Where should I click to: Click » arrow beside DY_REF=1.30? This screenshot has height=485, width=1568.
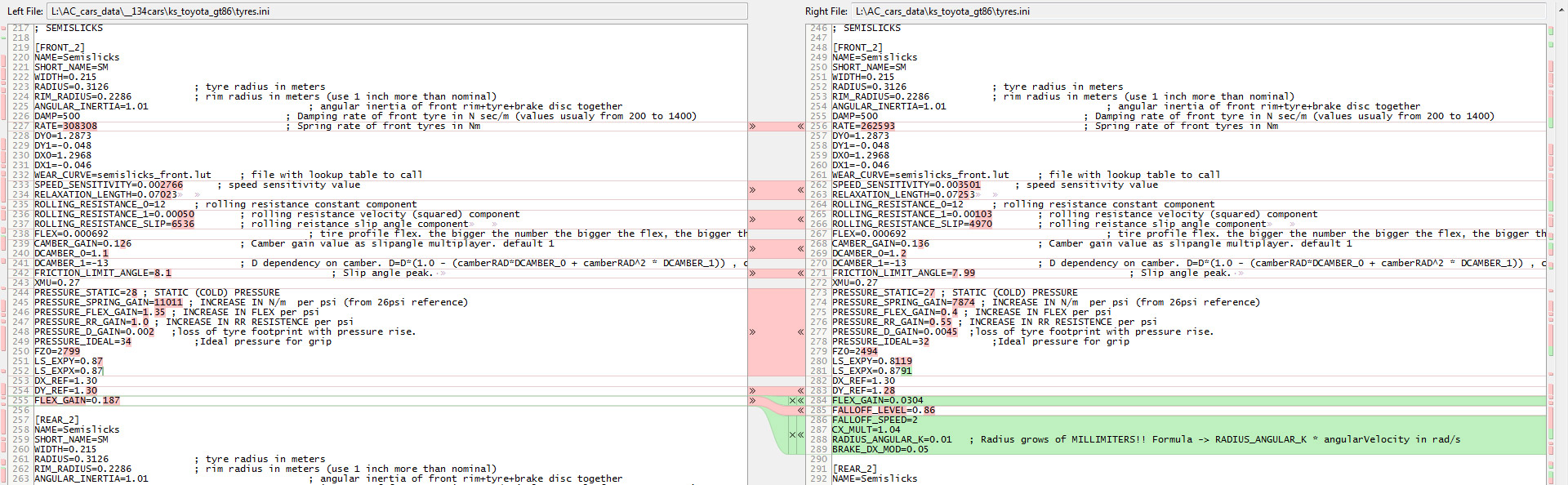752,391
